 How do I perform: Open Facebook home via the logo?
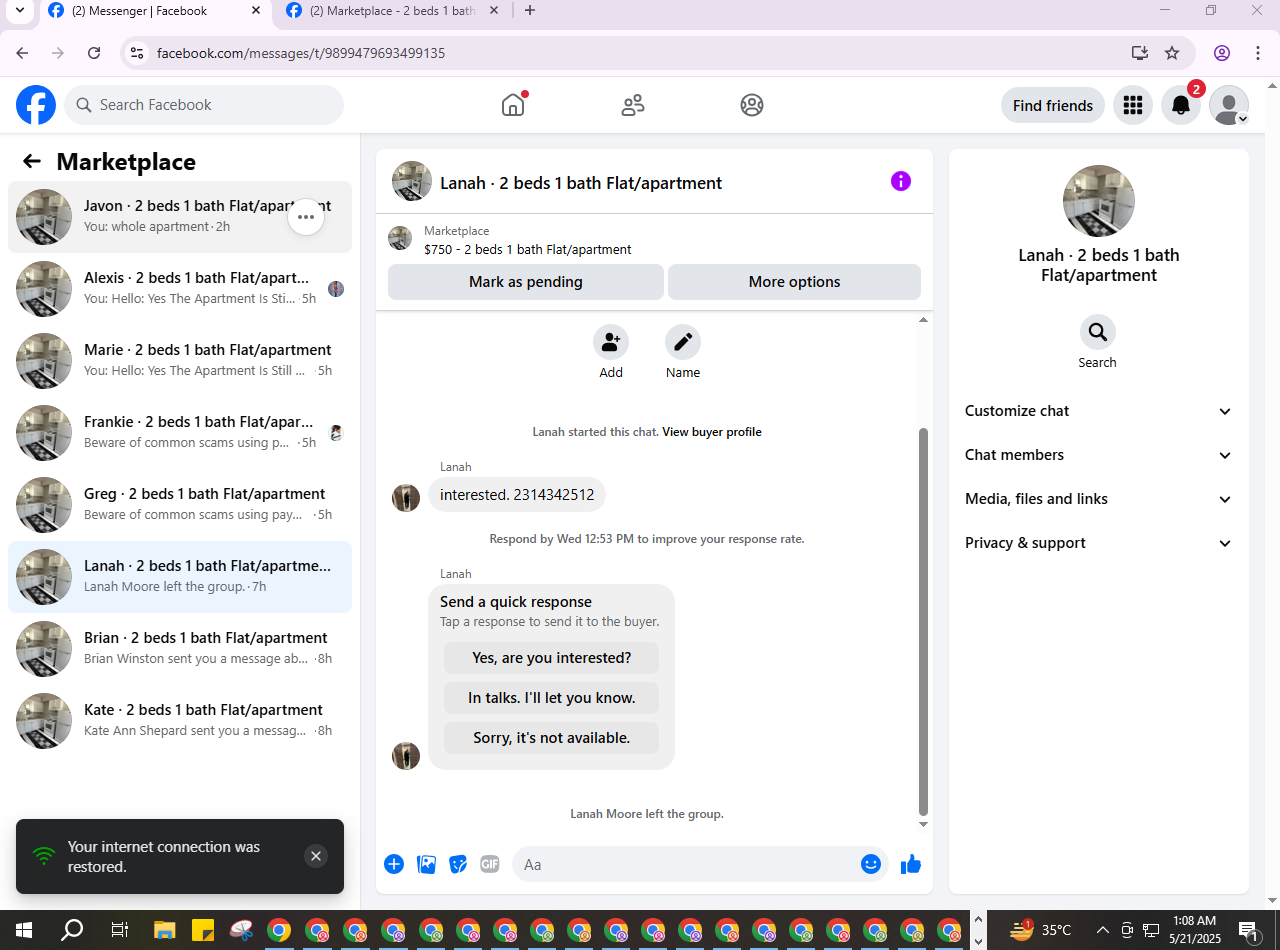[x=36, y=105]
